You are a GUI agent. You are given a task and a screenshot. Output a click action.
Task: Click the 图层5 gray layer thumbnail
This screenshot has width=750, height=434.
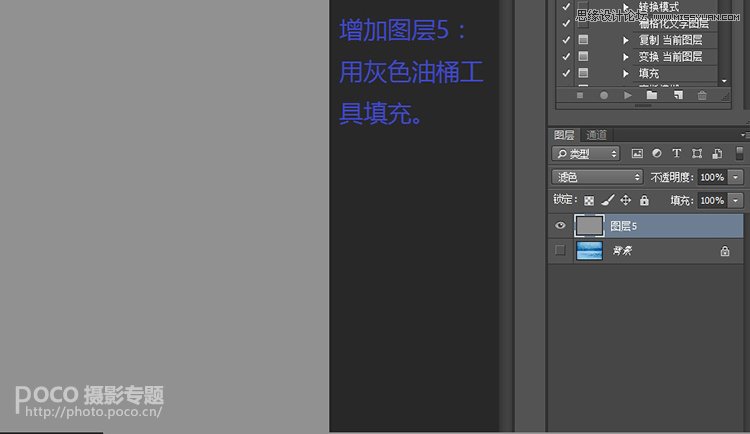589,226
